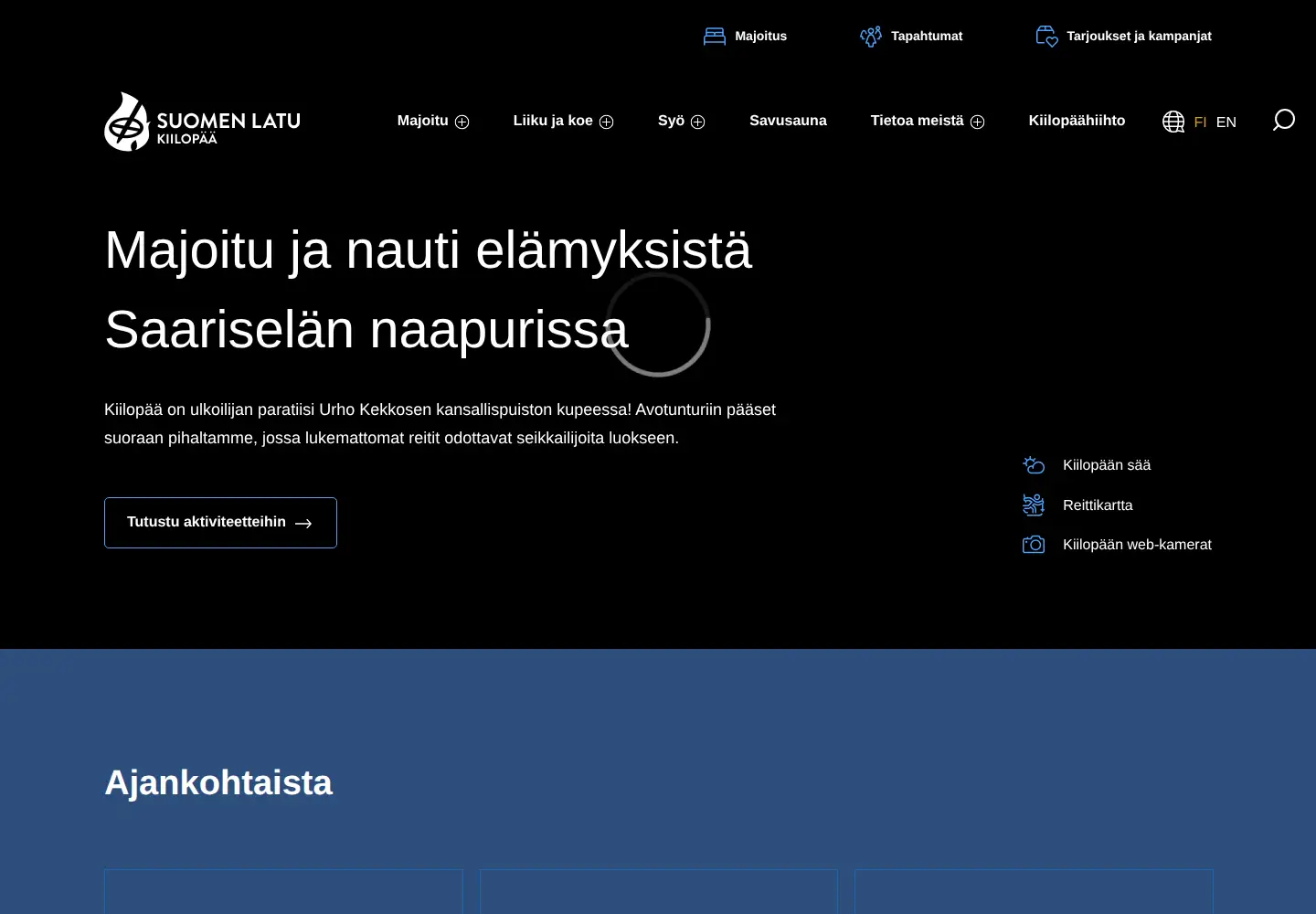This screenshot has height=914, width=1316.
Task: Expand the Syö submenu plus icon
Action: [698, 122]
